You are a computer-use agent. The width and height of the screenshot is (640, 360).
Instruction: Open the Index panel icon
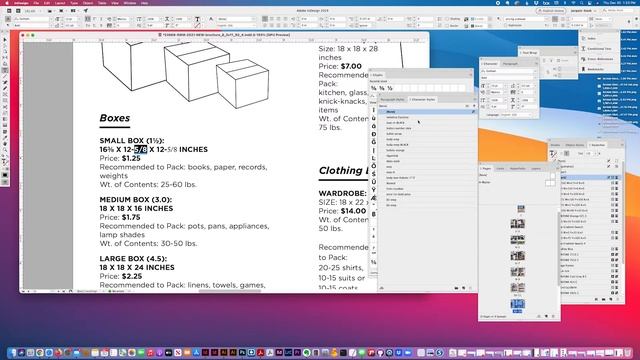(584, 38)
